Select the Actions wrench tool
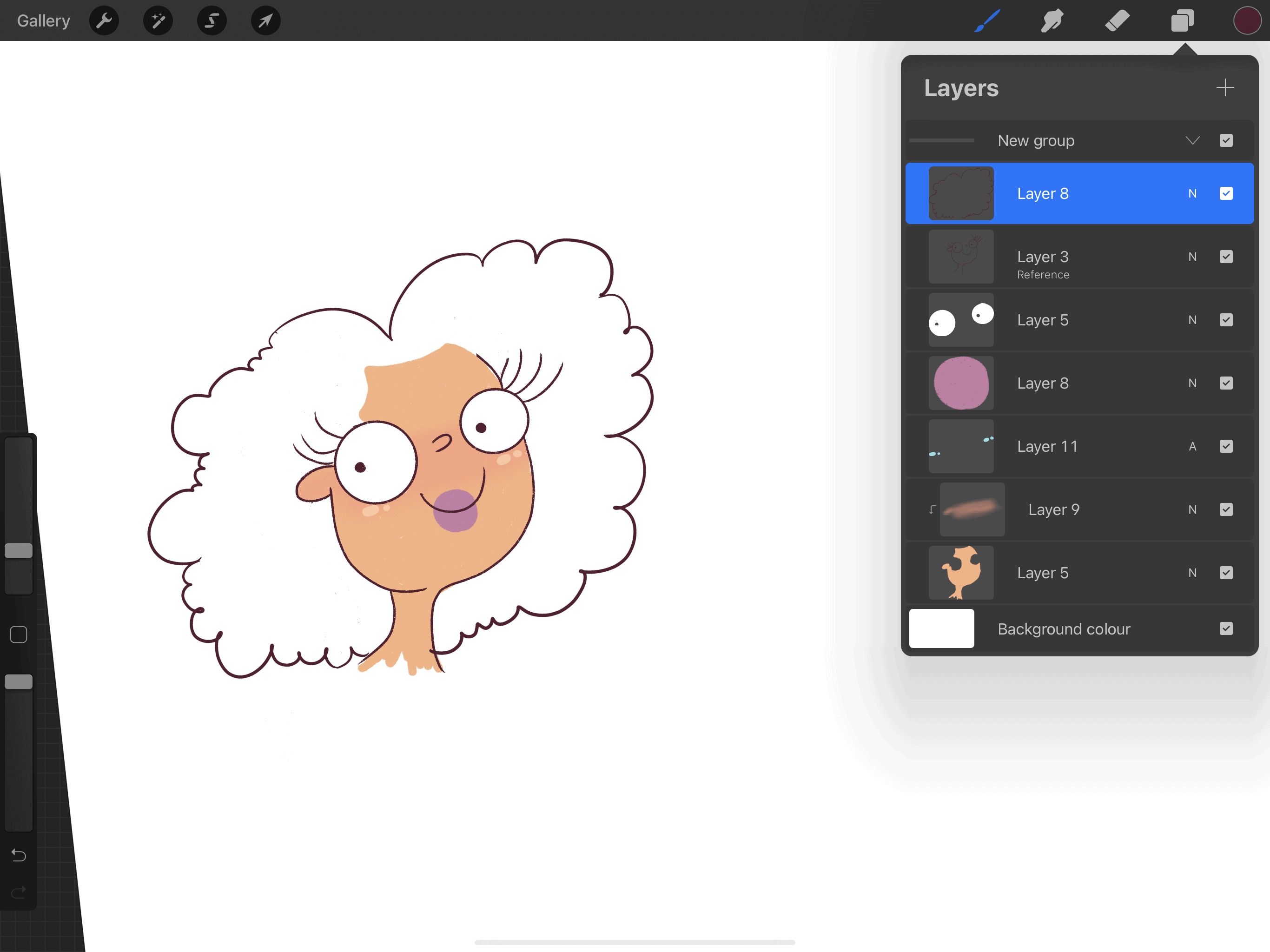Screen dimensions: 1270x952 tap(105, 20)
